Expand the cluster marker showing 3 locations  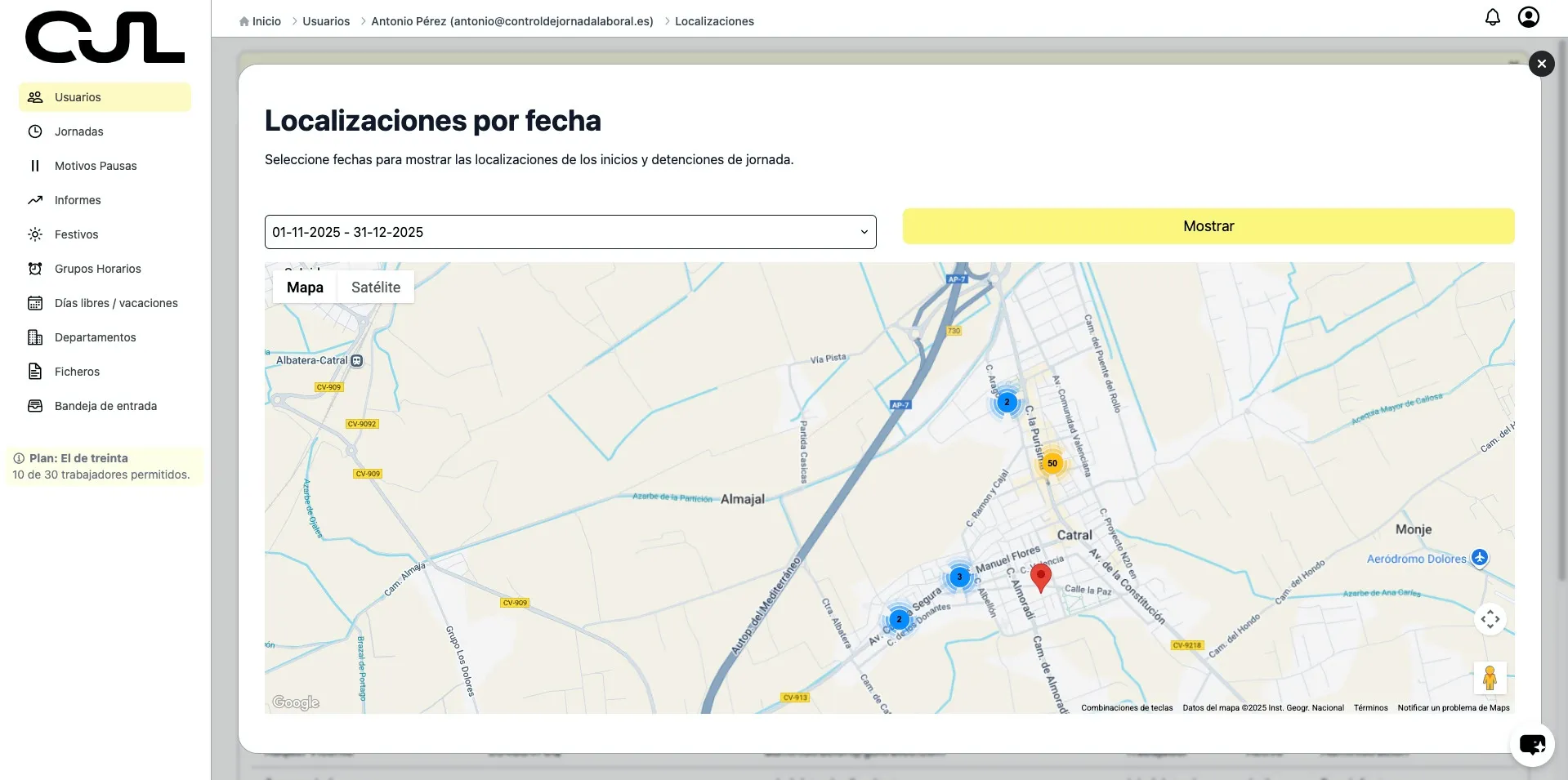(959, 577)
